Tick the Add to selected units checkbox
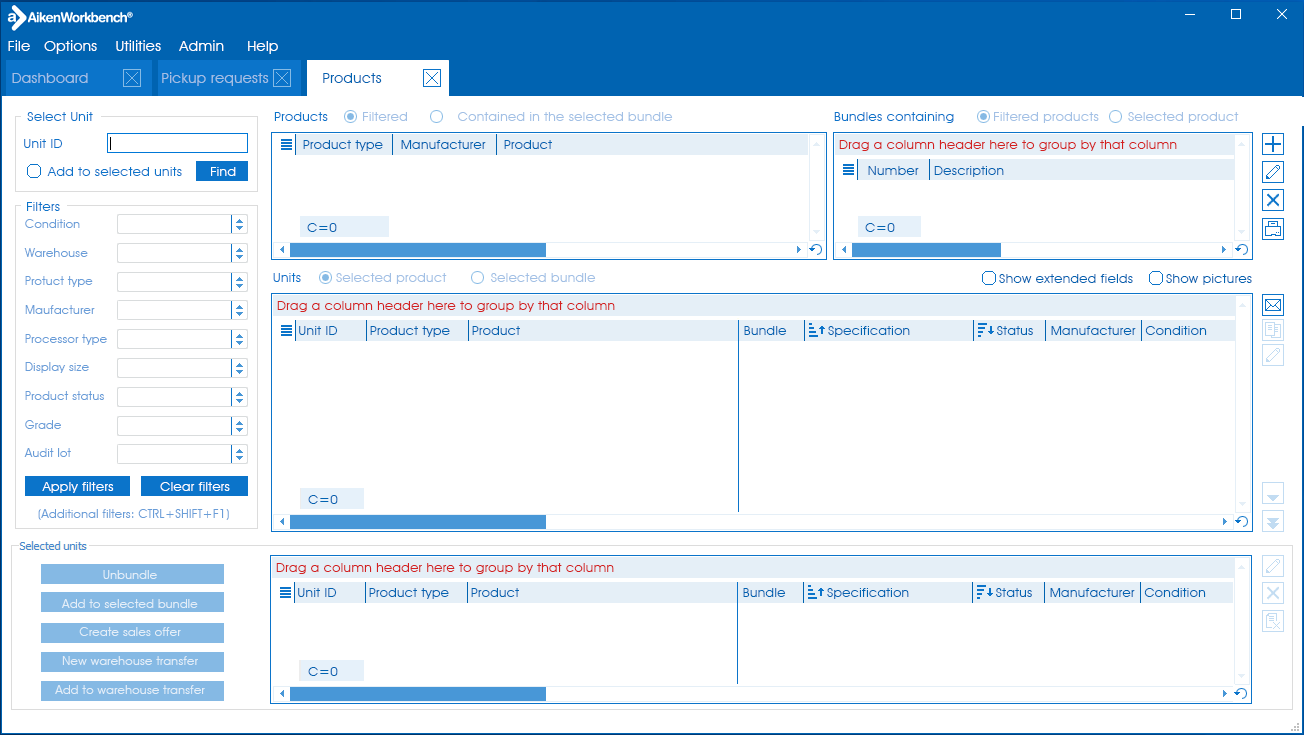 pyautogui.click(x=34, y=171)
